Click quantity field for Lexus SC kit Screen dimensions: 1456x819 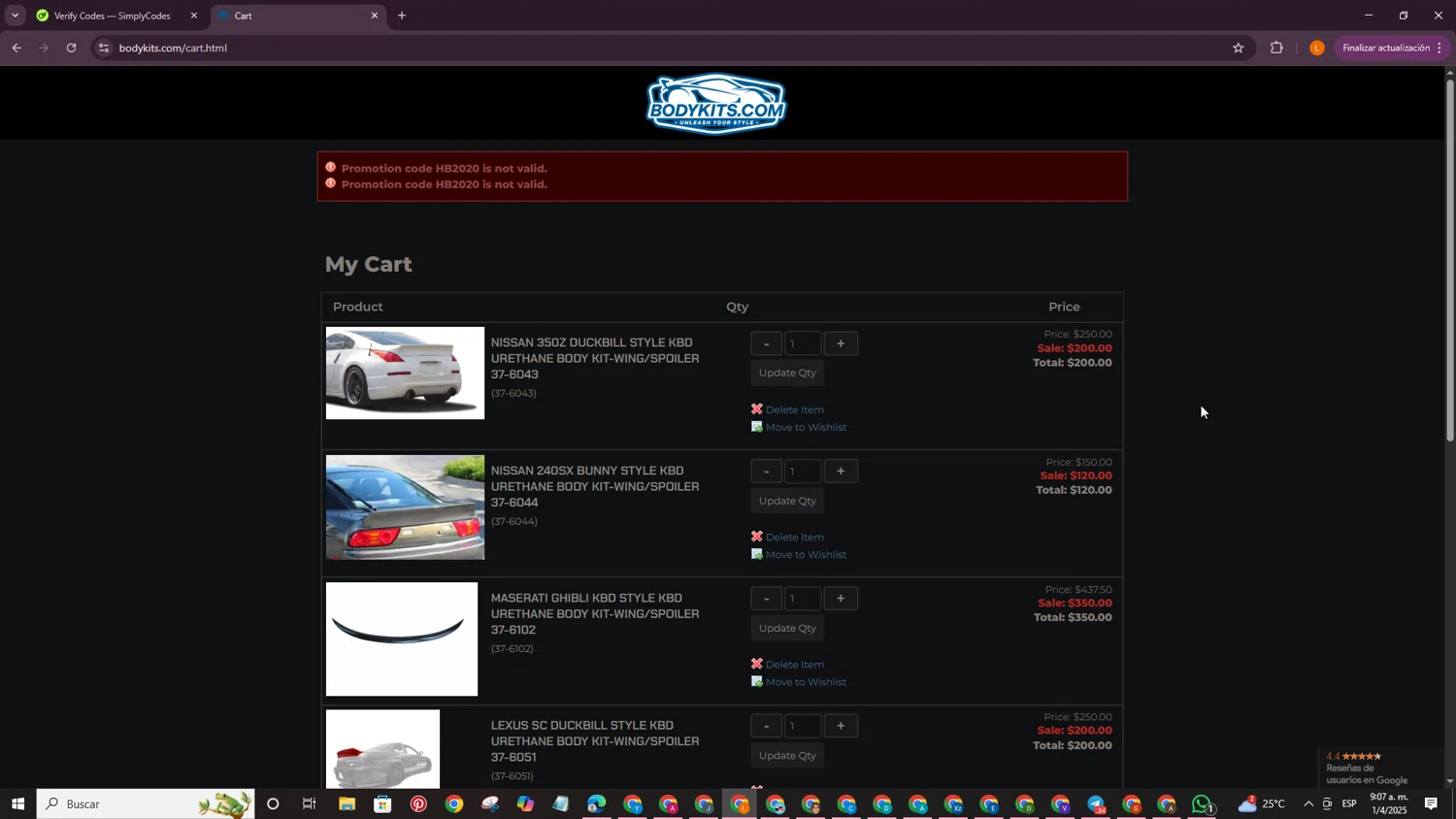(803, 726)
